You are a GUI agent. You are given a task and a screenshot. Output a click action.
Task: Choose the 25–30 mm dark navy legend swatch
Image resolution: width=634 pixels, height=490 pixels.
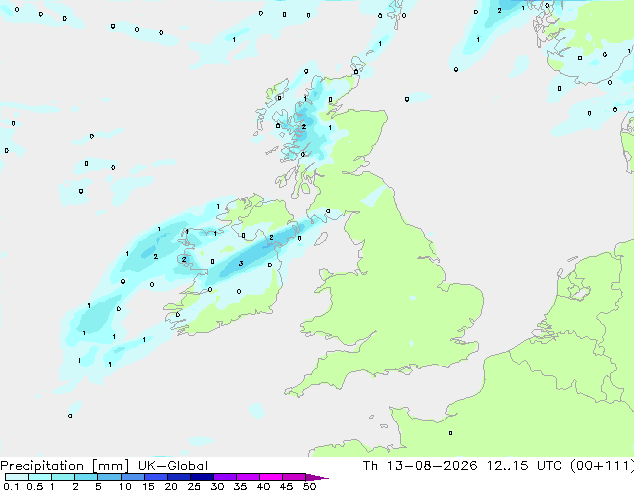click(x=201, y=477)
